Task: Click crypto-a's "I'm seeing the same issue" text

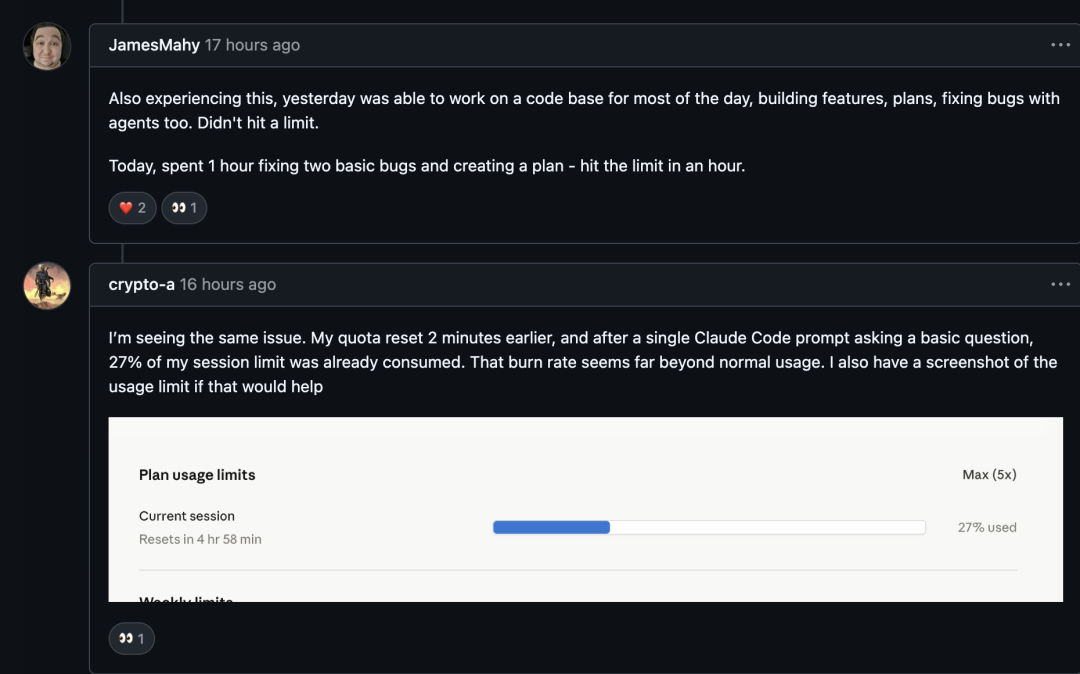Action: pos(582,362)
